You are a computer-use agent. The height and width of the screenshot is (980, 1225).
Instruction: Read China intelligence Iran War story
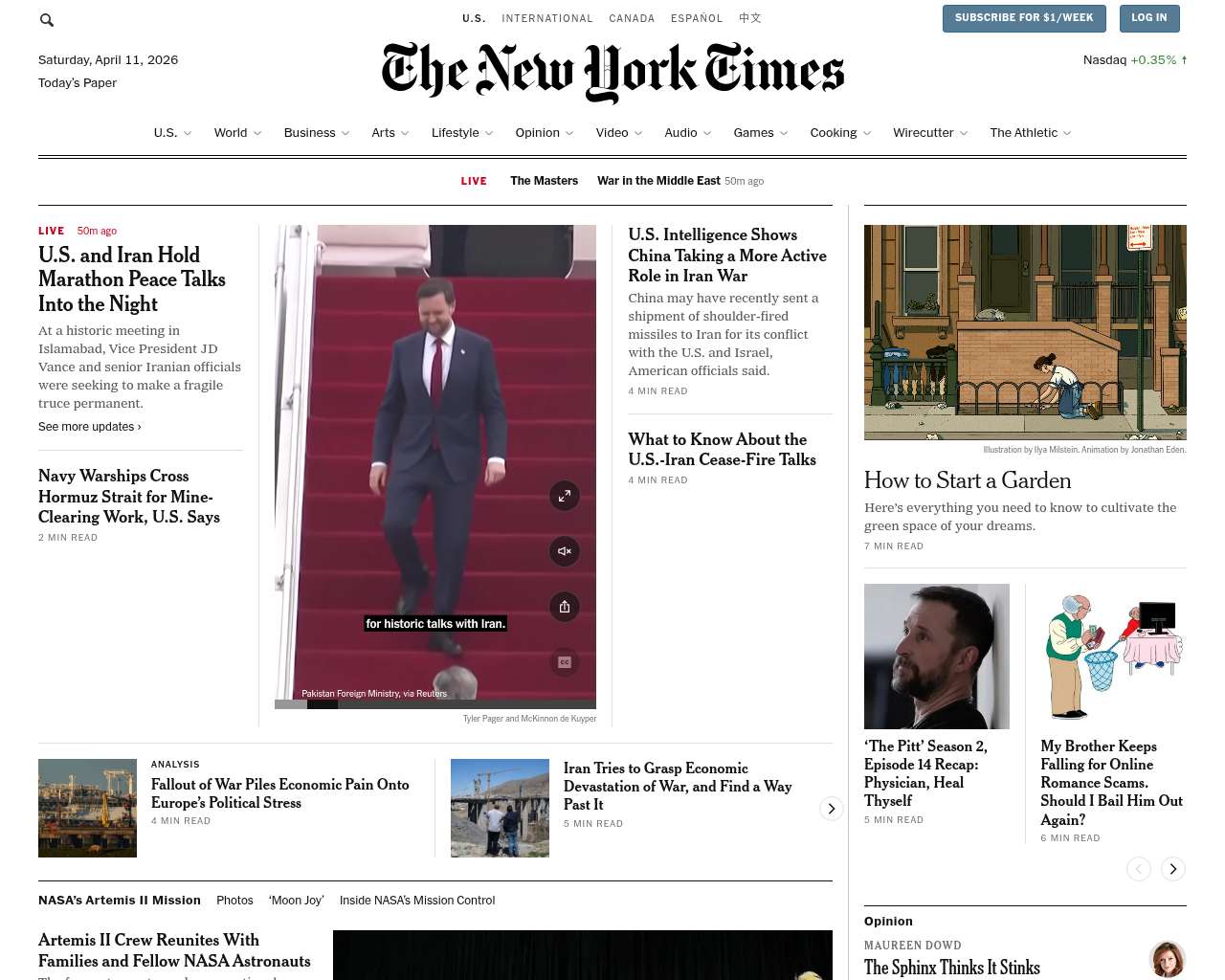[727, 256]
